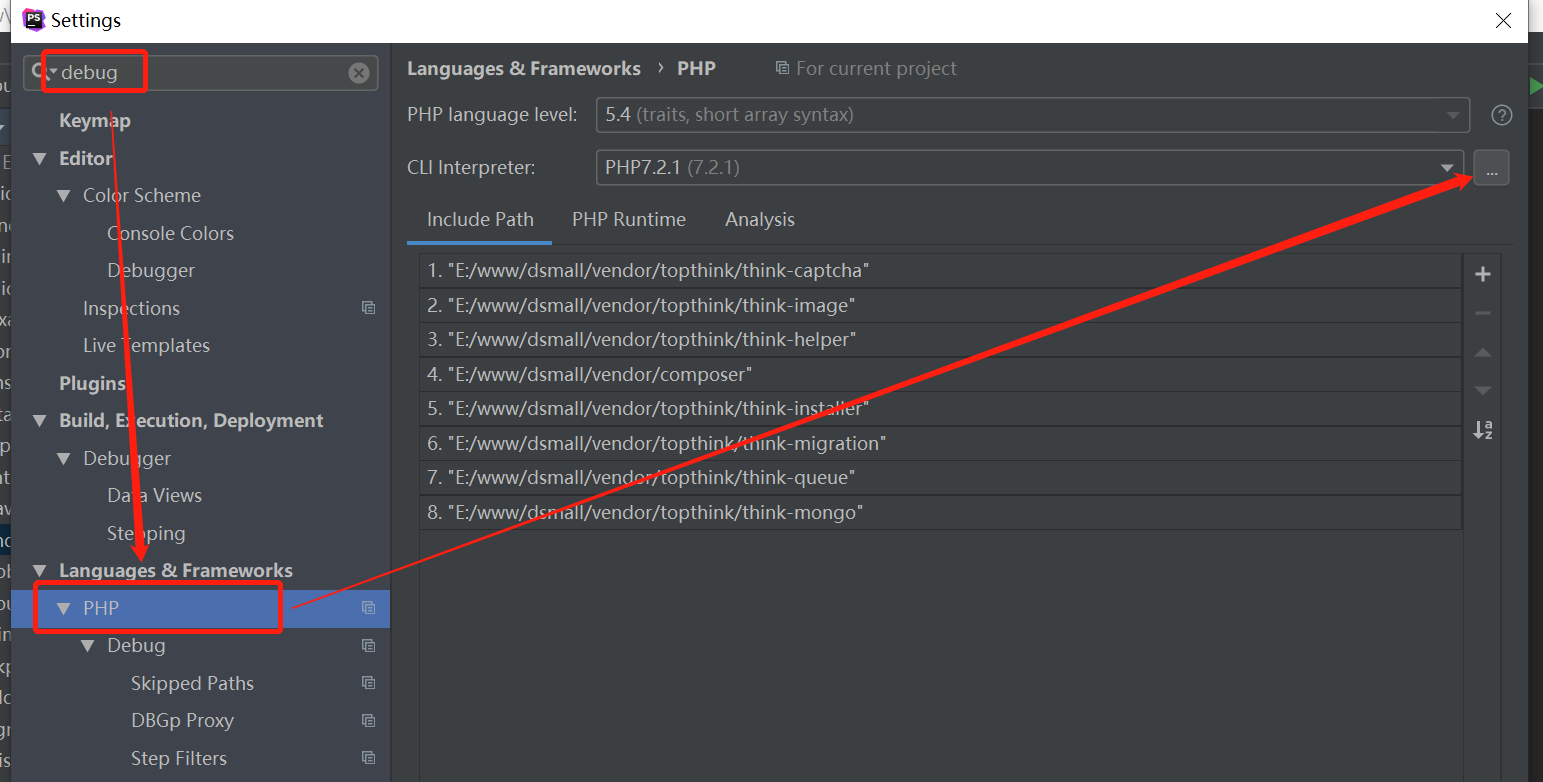
Task: Focus the settings search field
Action: 200,73
